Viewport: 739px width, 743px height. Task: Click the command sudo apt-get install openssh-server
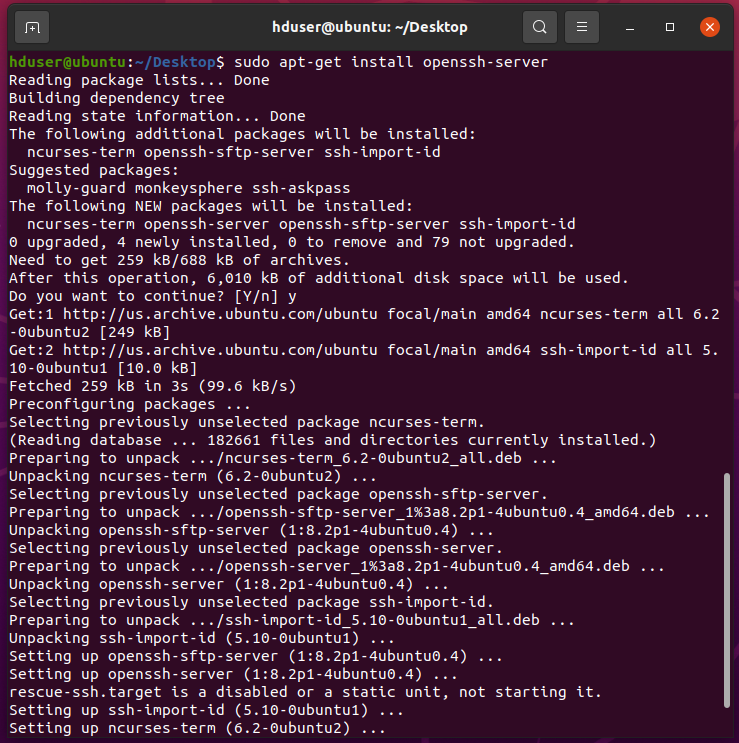391,62
